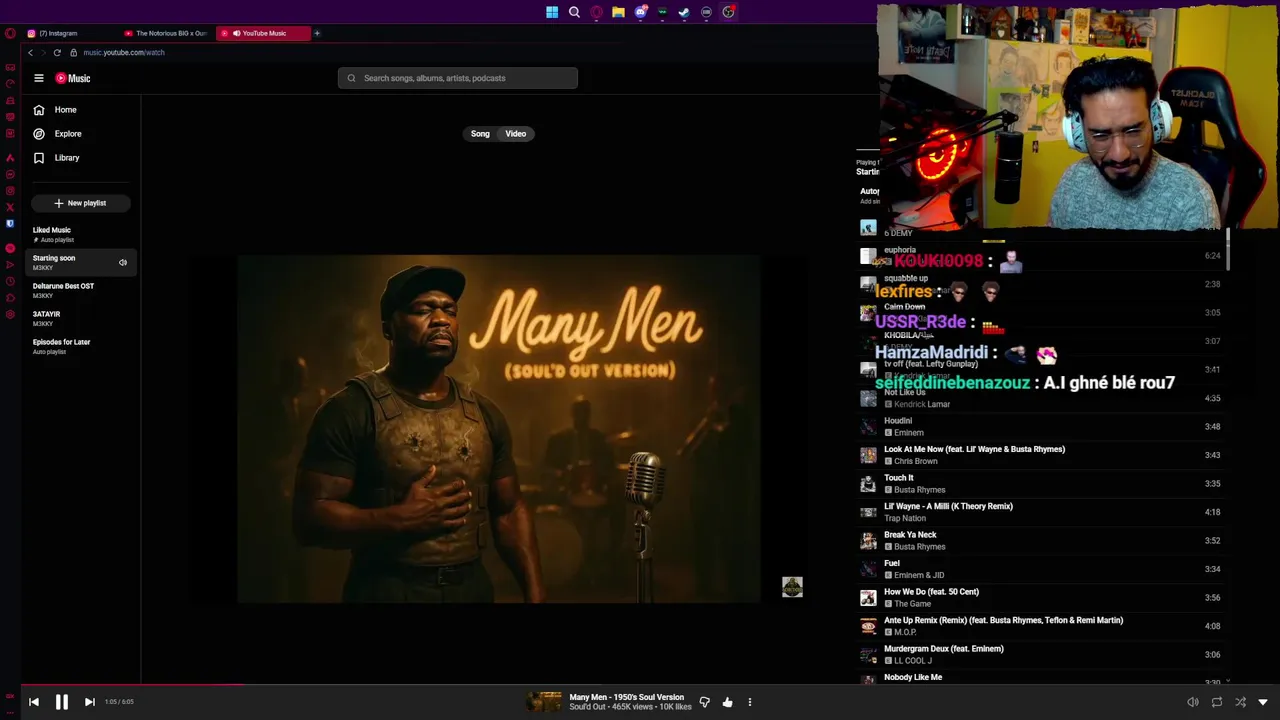
Task: Toggle like on Many Men
Action: tap(727, 702)
